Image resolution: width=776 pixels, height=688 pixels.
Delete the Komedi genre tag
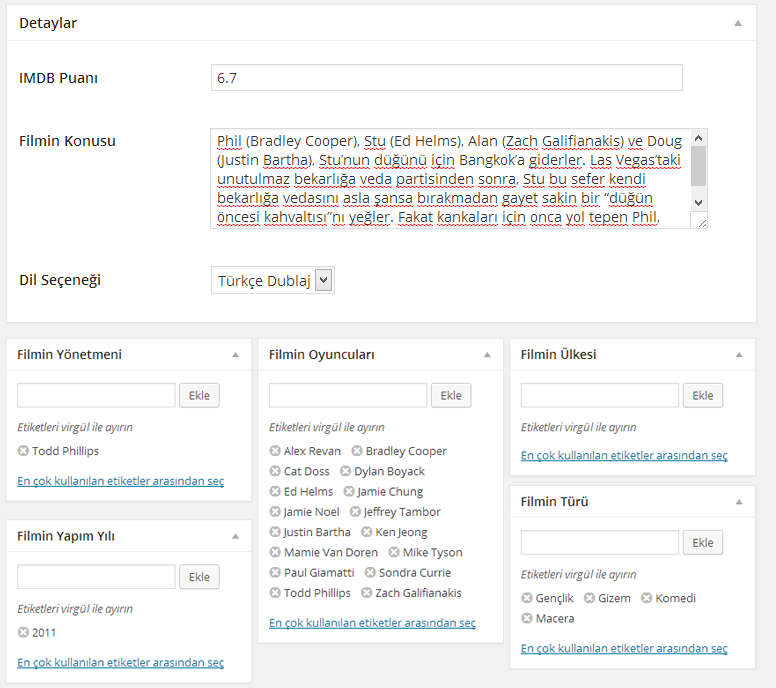(646, 598)
